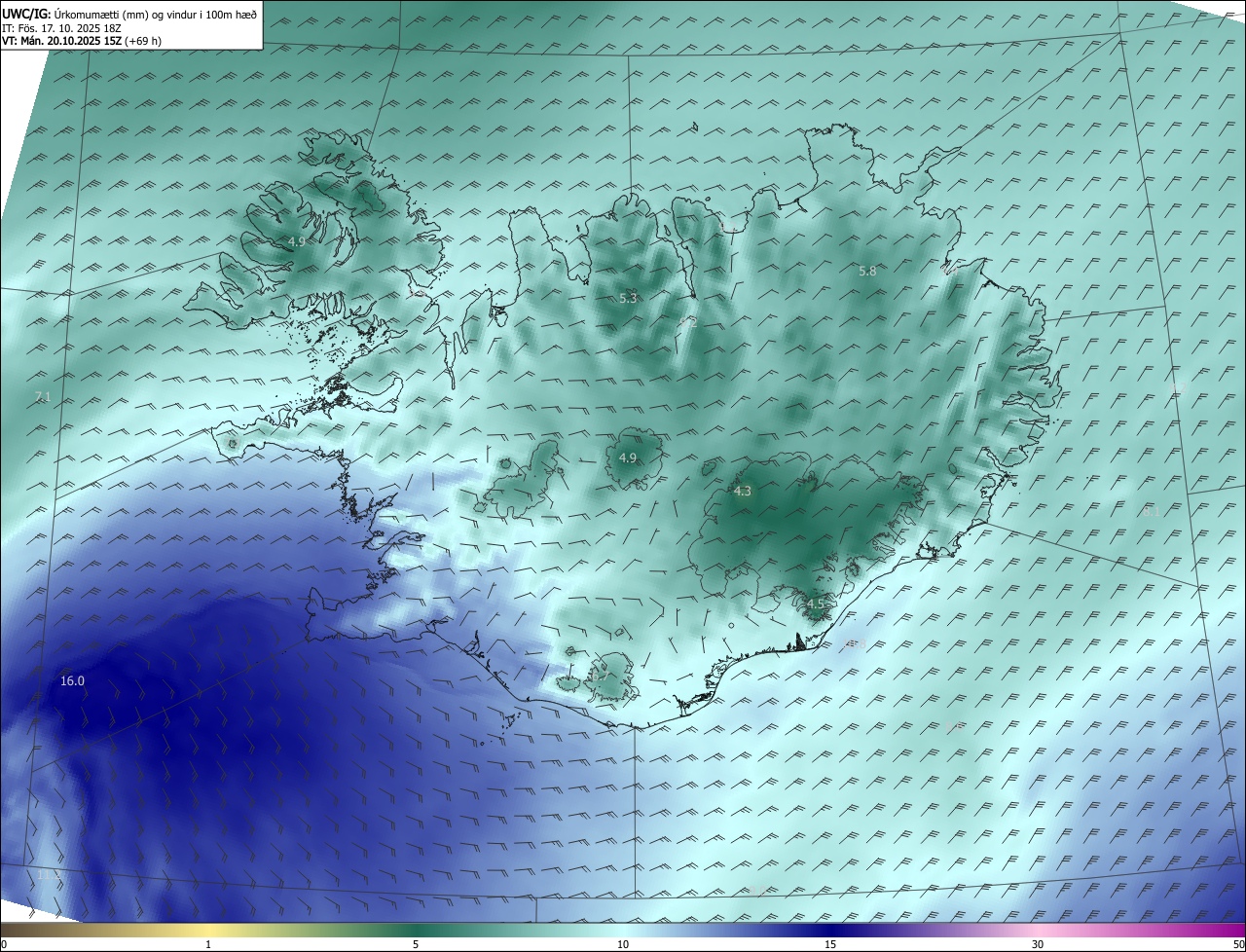Click the 5 tick label on the color scale

(416, 944)
